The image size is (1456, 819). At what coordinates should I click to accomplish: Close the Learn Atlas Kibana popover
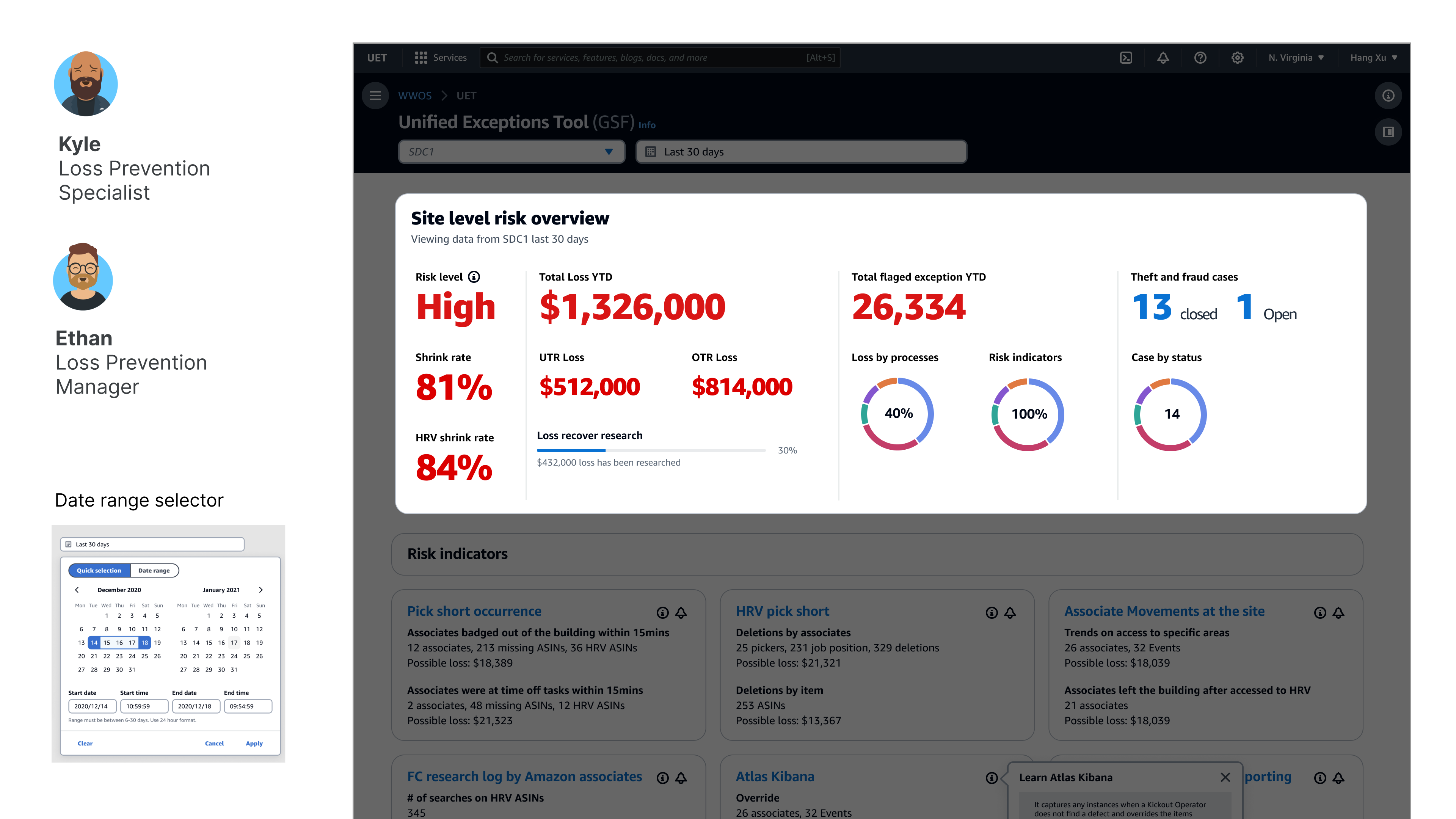[1225, 778]
